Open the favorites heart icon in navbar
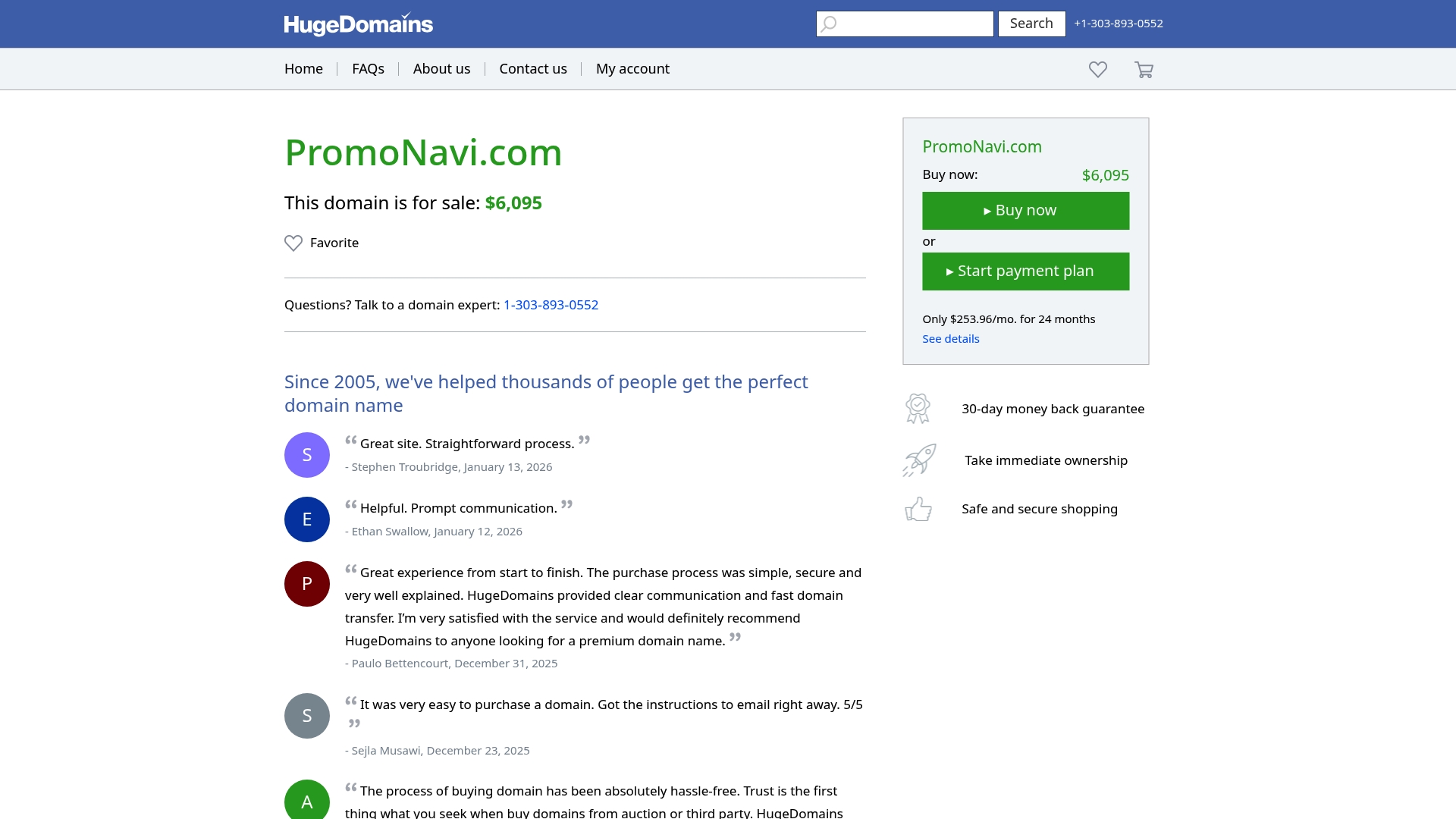1456x819 pixels. 1097,70
